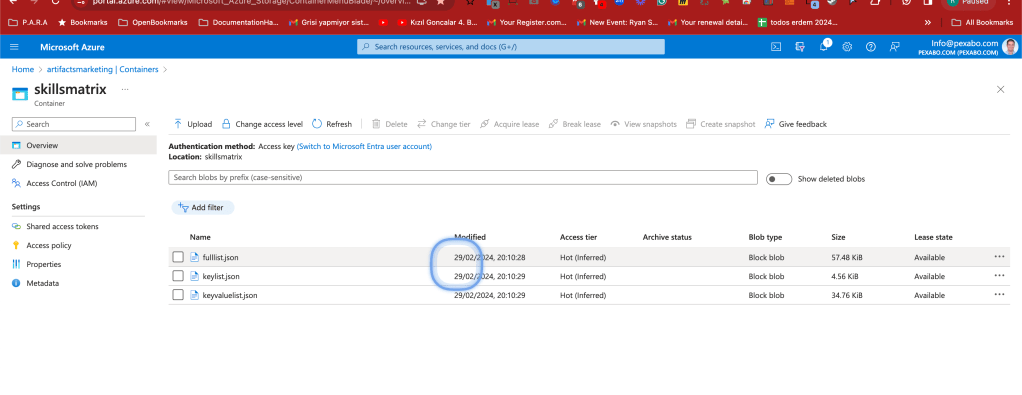
Task: Open the account avatar for Info@pexabo.com
Action: 1010,47
